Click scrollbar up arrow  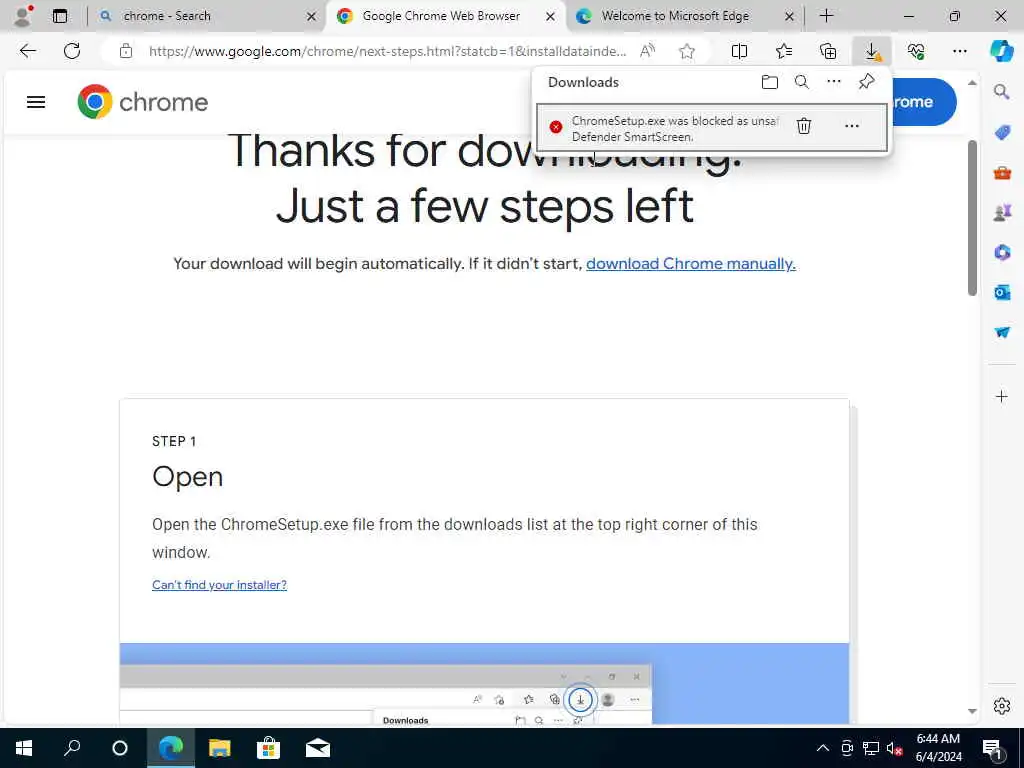[972, 83]
